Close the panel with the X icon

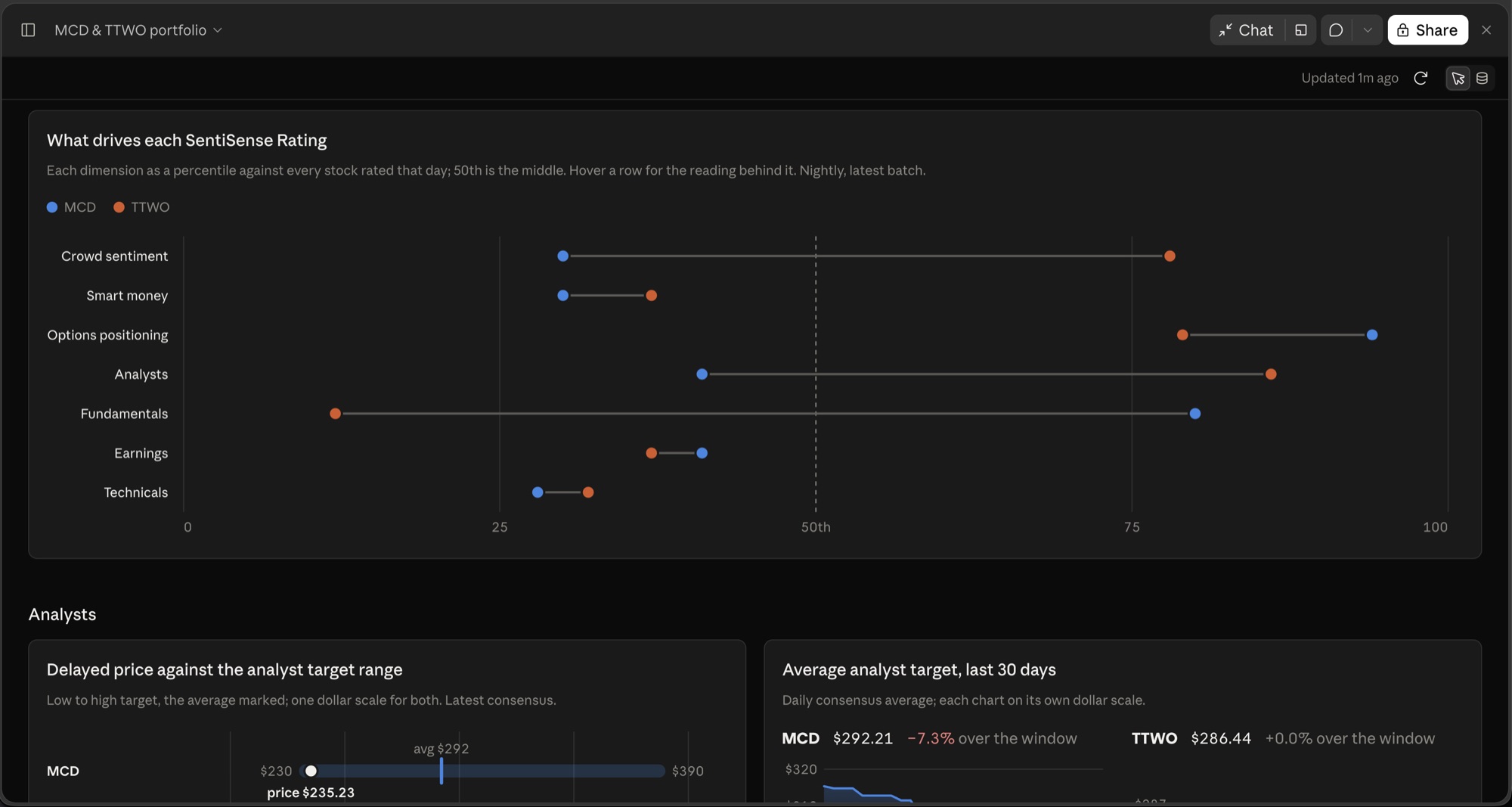1486,30
